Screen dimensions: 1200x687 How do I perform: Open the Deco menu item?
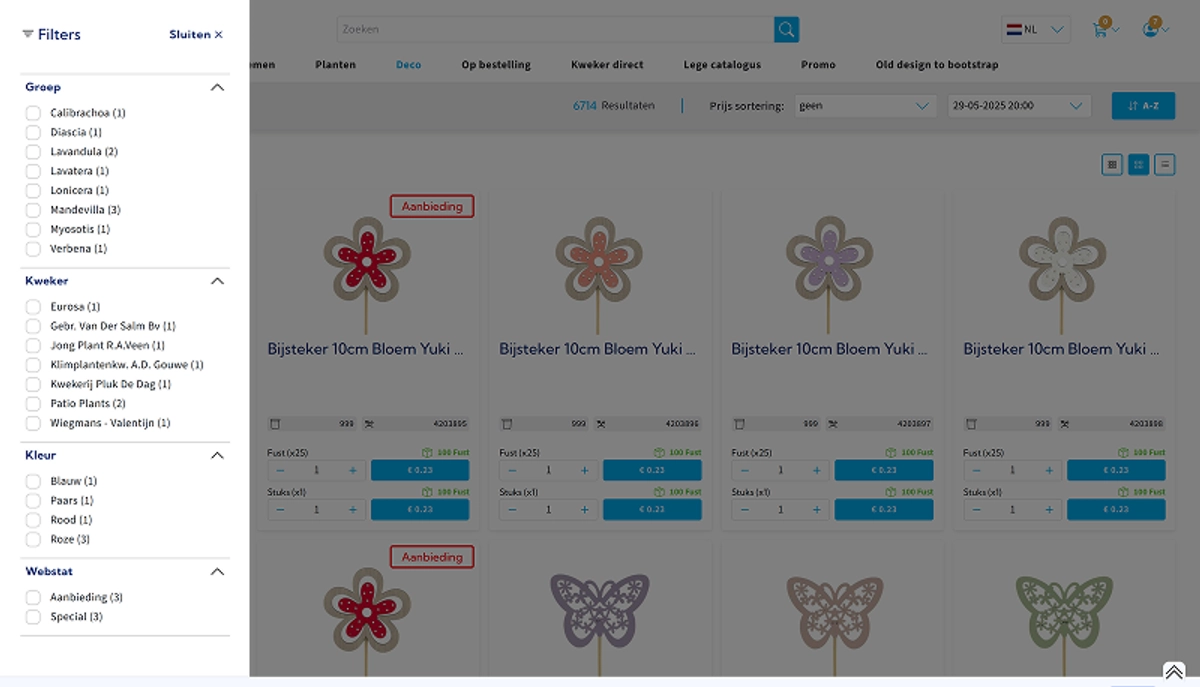(408, 65)
